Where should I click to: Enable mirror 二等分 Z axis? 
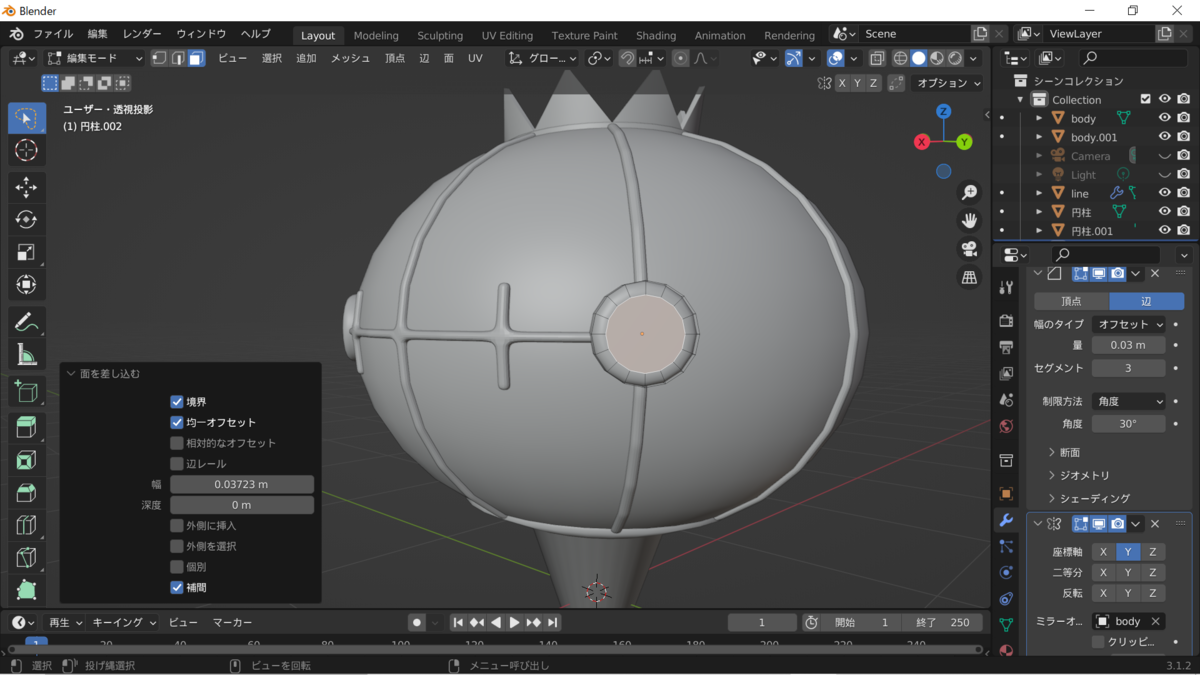1152,573
